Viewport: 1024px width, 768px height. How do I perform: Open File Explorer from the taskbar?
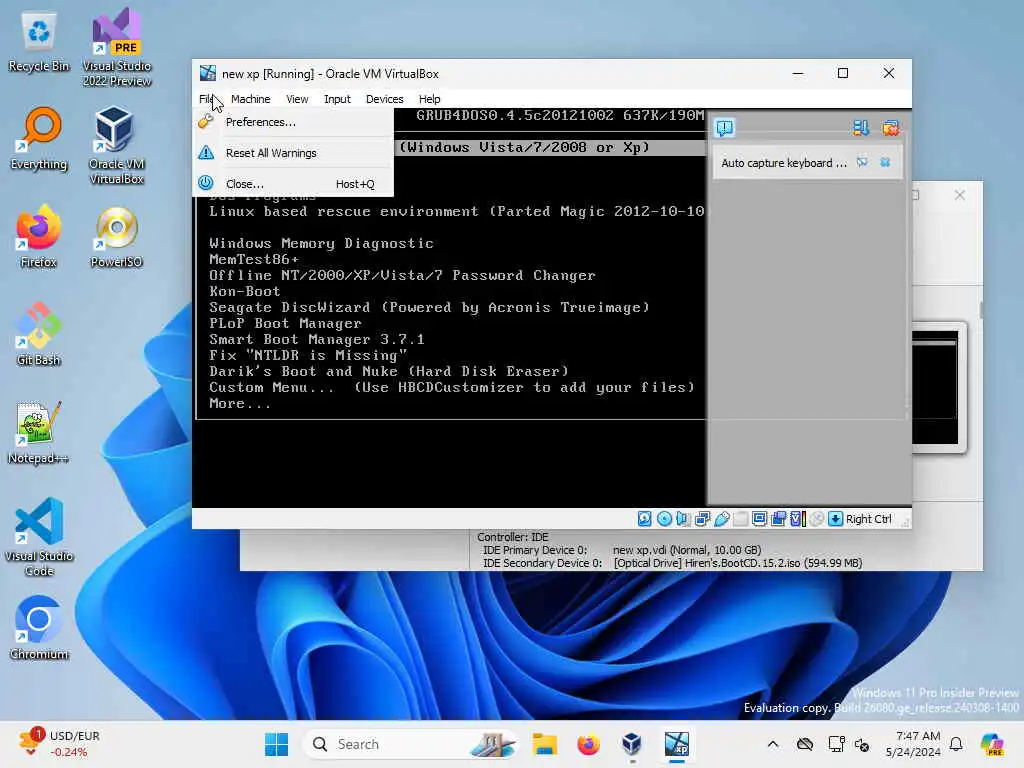click(544, 744)
